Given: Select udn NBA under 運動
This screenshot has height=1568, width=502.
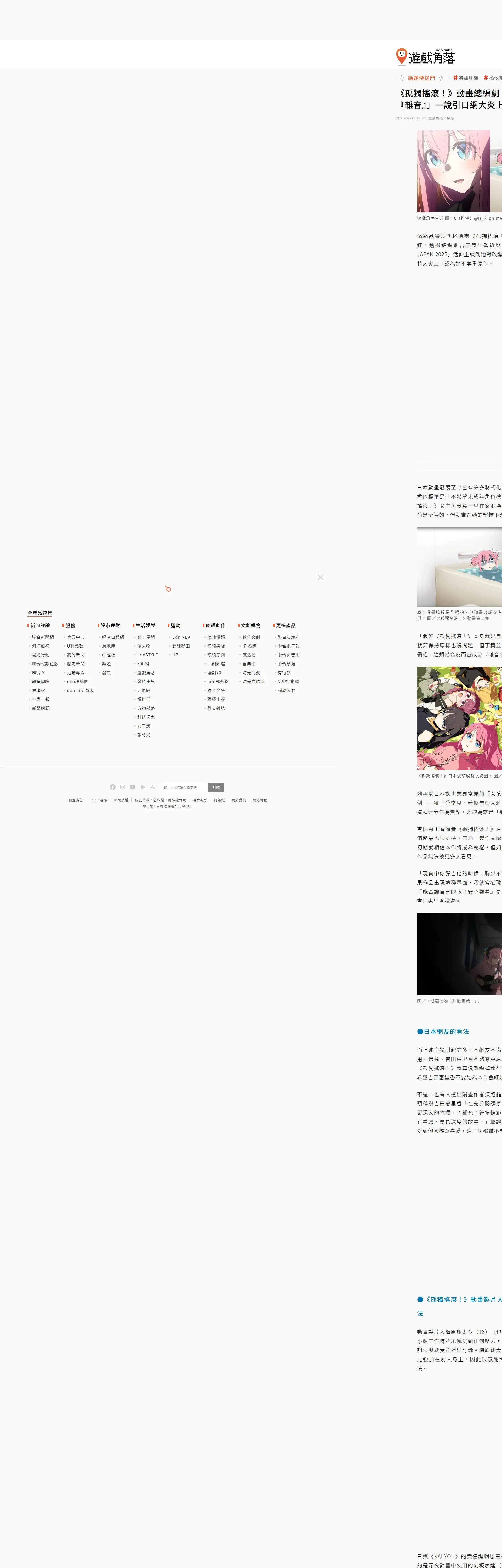Looking at the screenshot, I should coord(181,637).
